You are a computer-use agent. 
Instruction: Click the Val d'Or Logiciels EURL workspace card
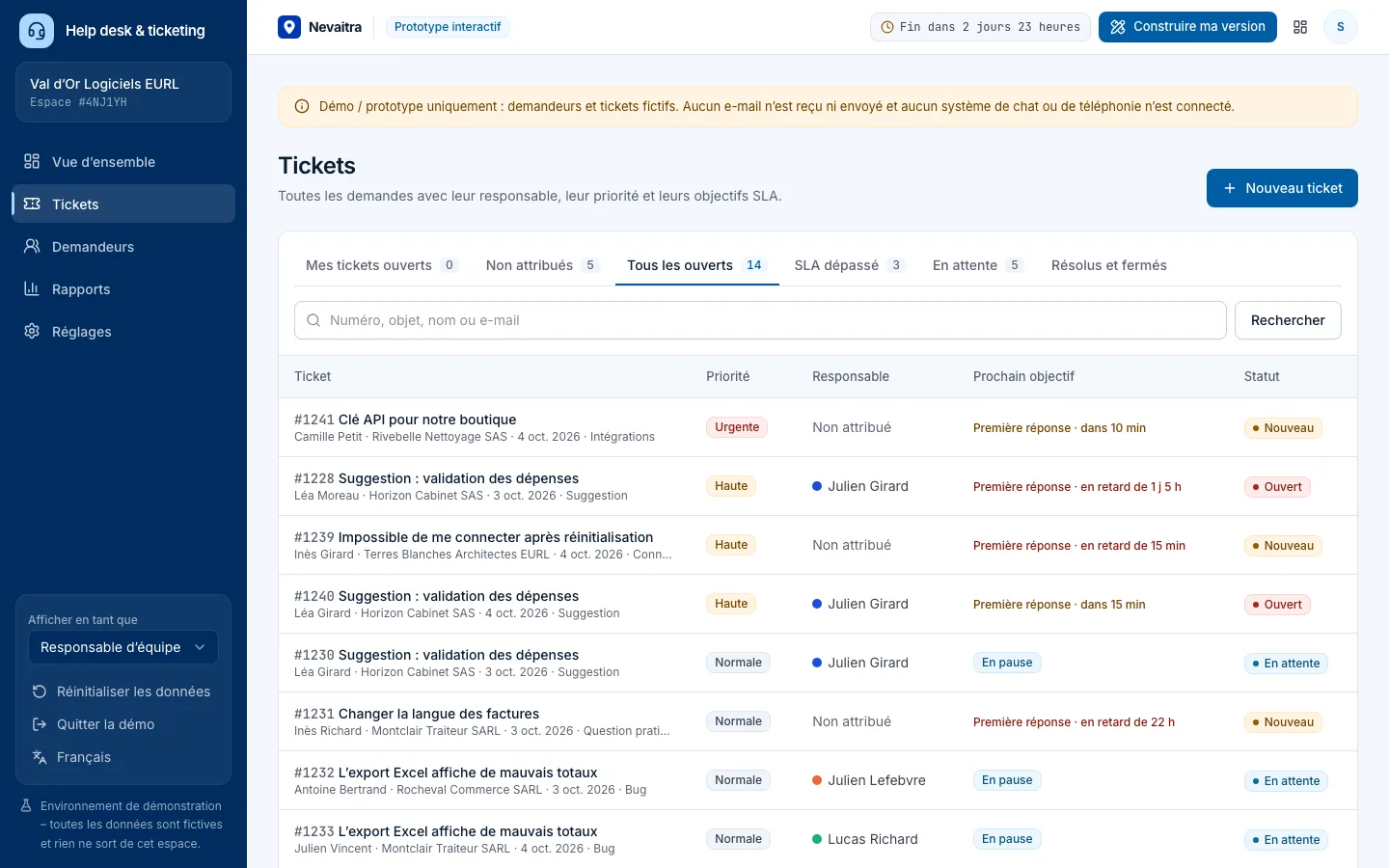pos(123,93)
